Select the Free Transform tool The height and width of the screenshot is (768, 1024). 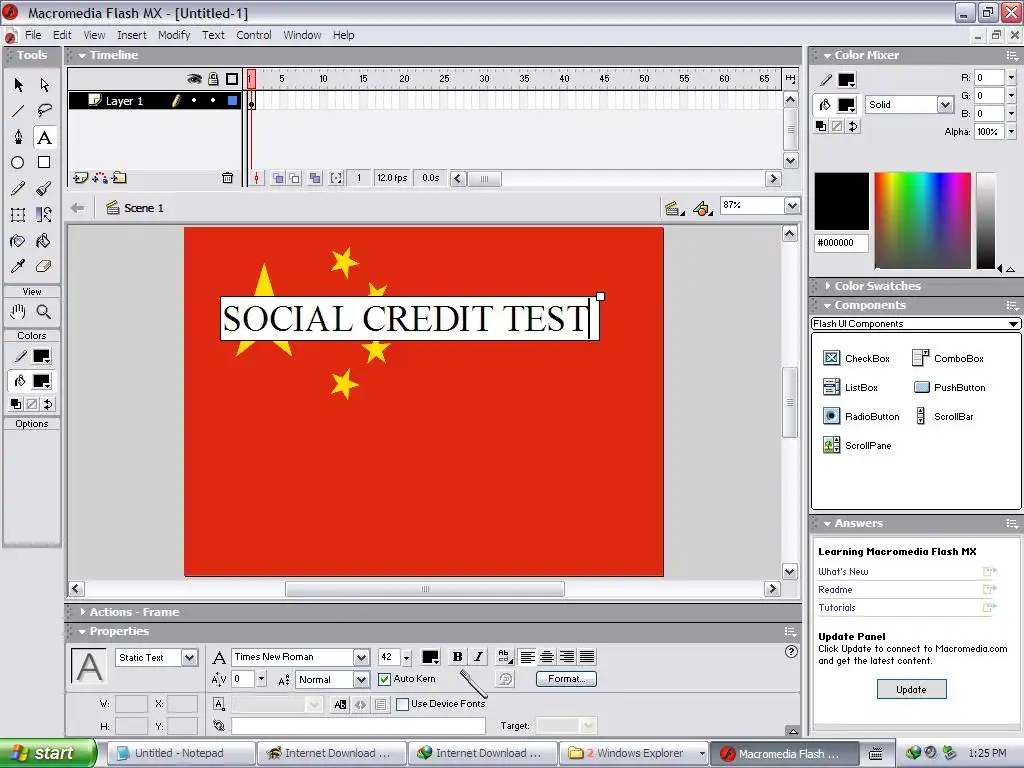(x=18, y=215)
